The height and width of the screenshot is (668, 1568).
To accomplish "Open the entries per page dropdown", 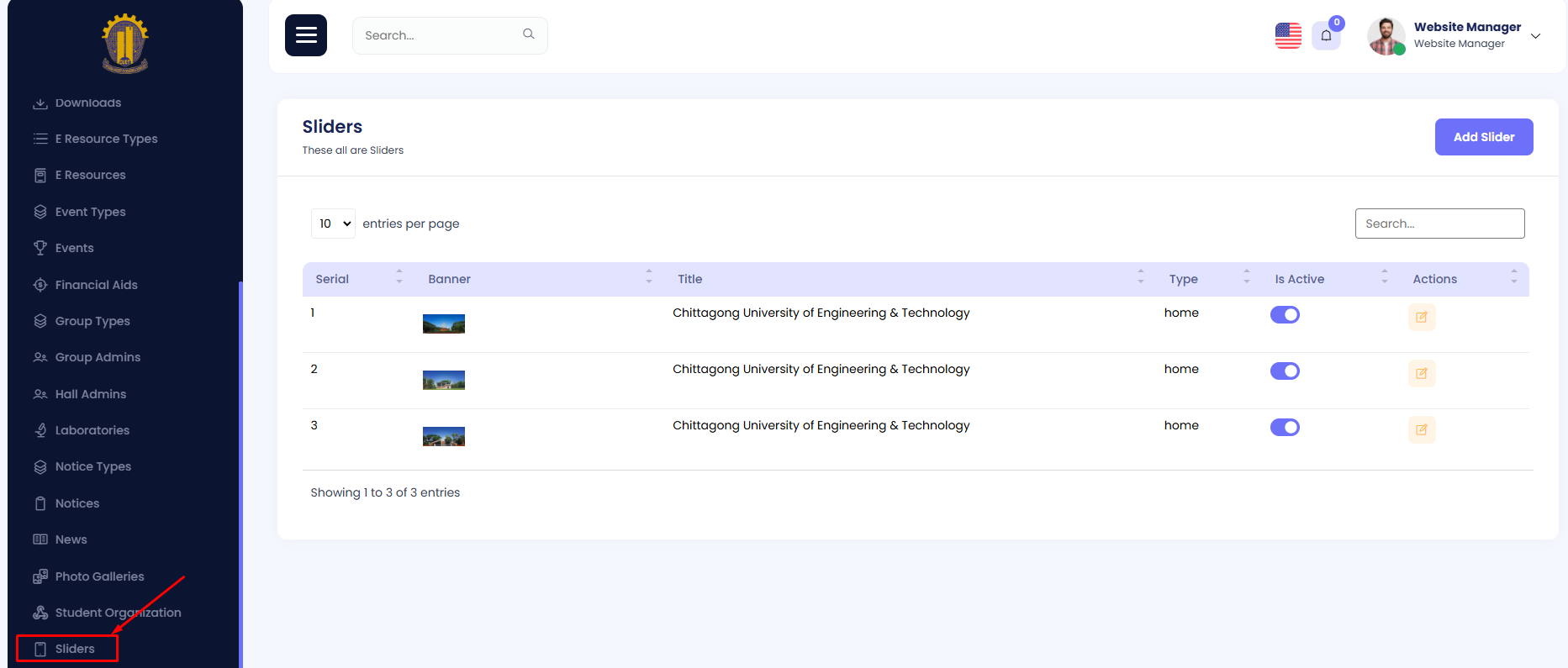I will [x=333, y=224].
